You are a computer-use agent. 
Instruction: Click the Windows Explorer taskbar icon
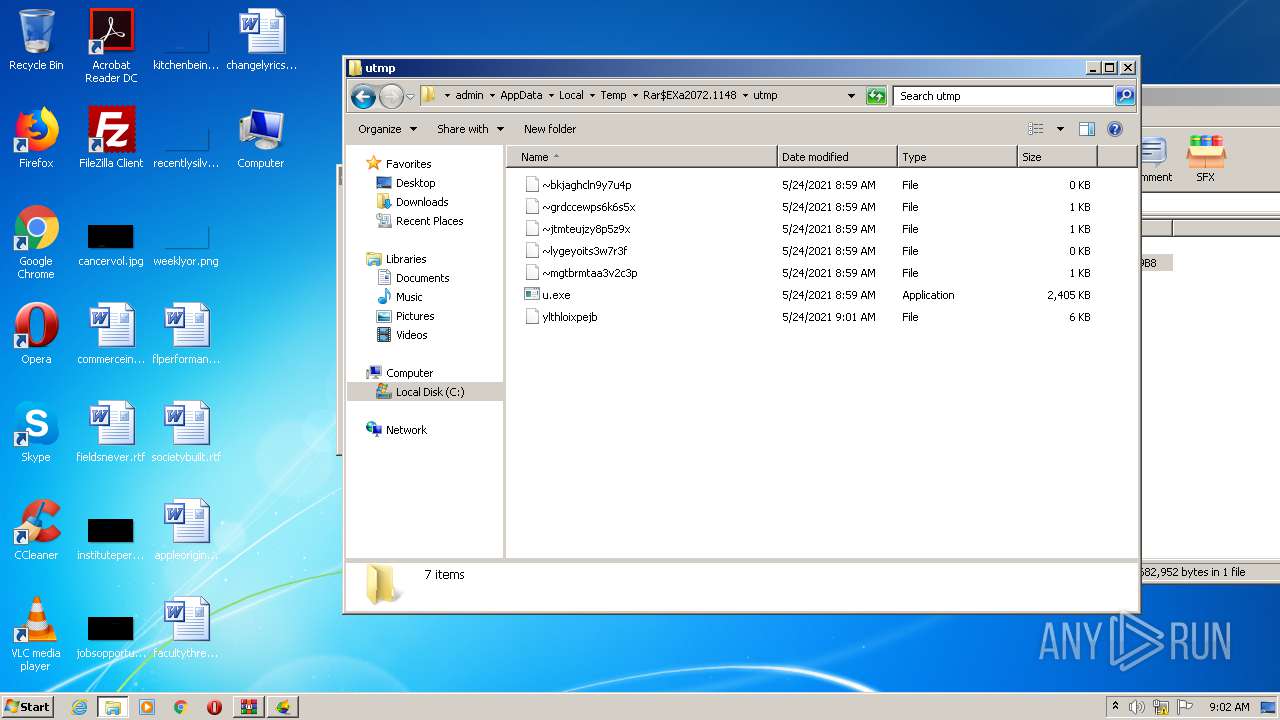pyautogui.click(x=113, y=707)
